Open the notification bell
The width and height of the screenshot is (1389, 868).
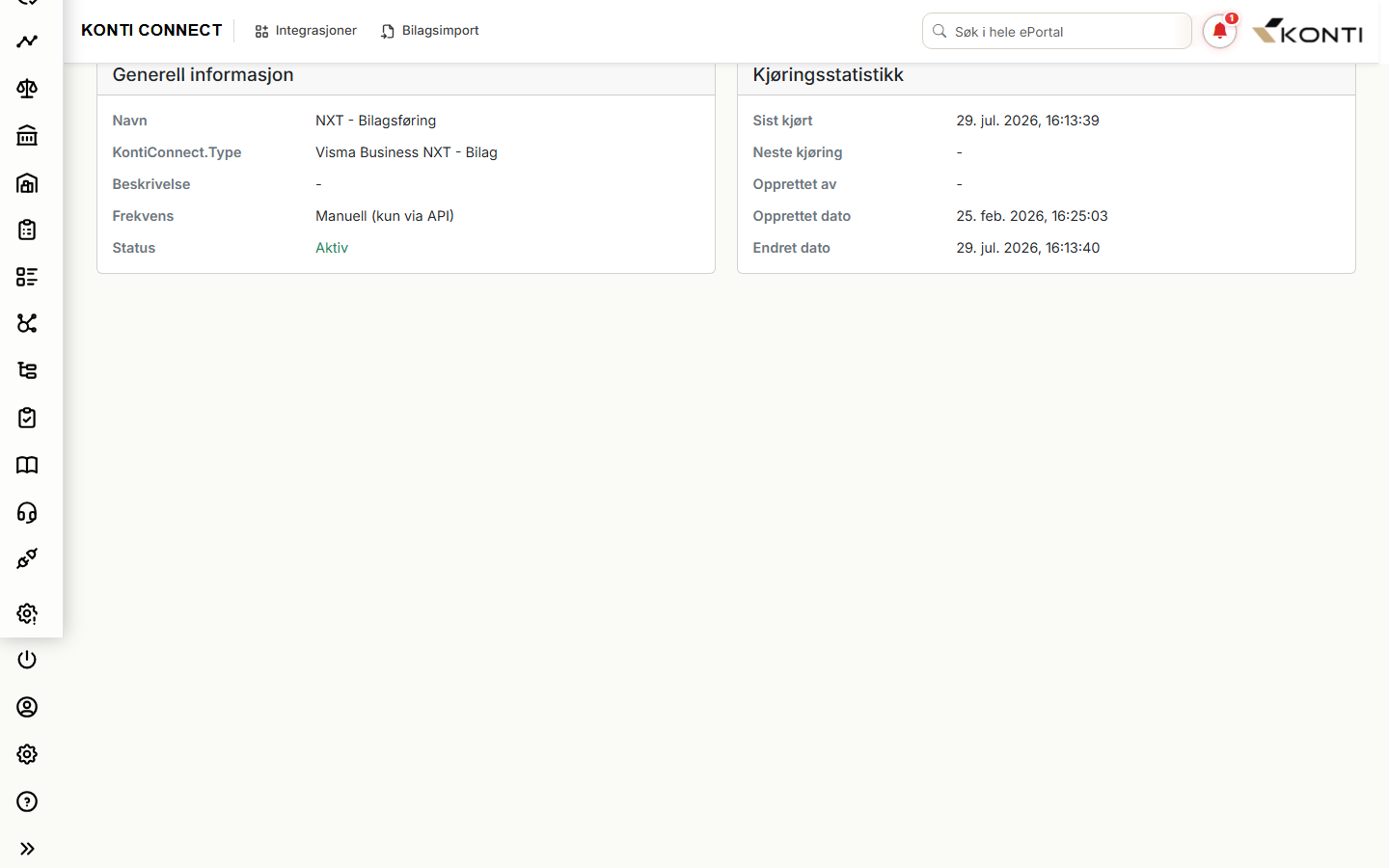1220,31
